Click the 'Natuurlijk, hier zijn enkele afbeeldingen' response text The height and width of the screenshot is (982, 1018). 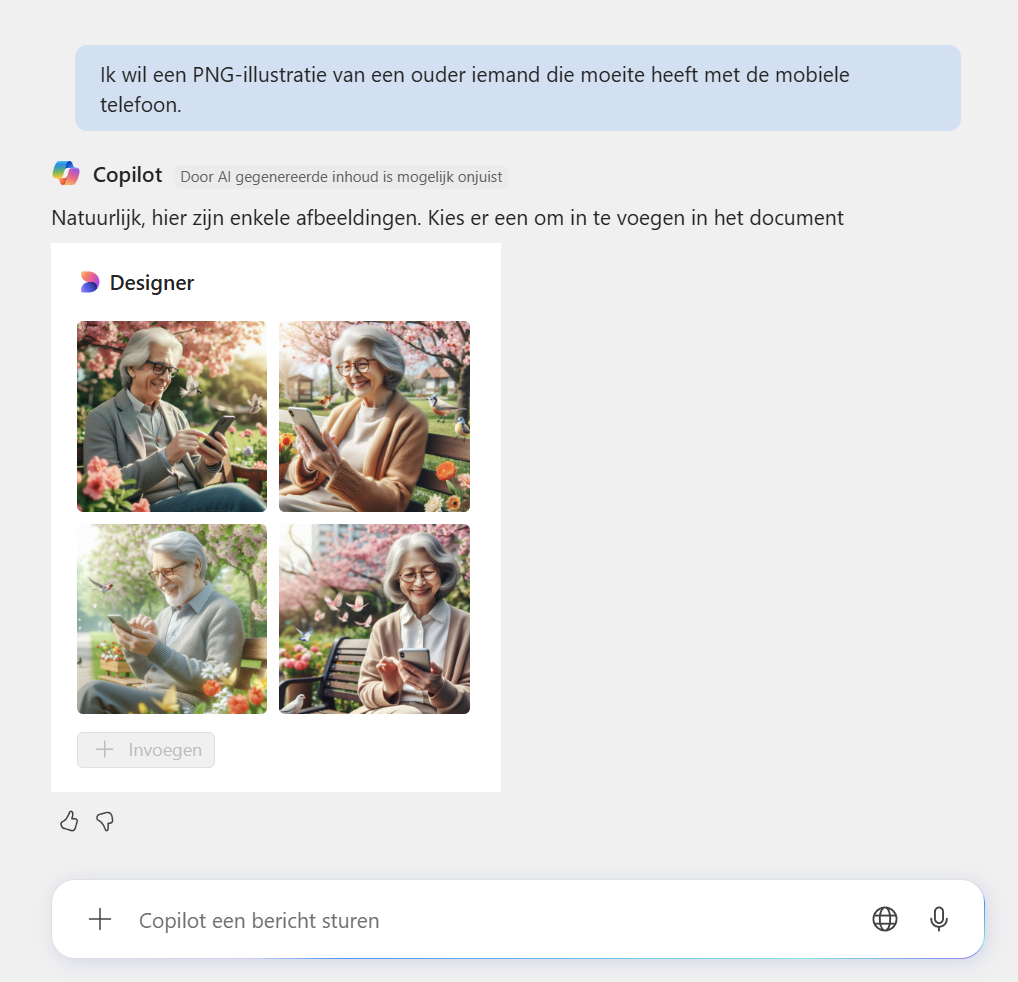click(x=447, y=218)
